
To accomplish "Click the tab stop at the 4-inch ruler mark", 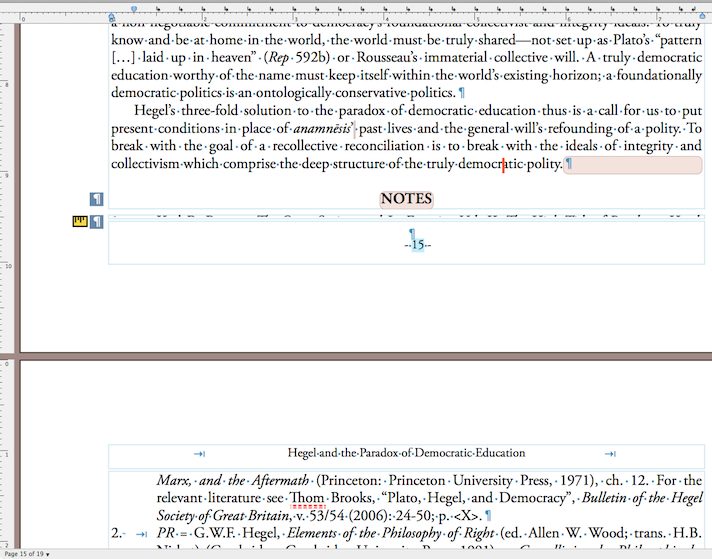I will (385, 9).
